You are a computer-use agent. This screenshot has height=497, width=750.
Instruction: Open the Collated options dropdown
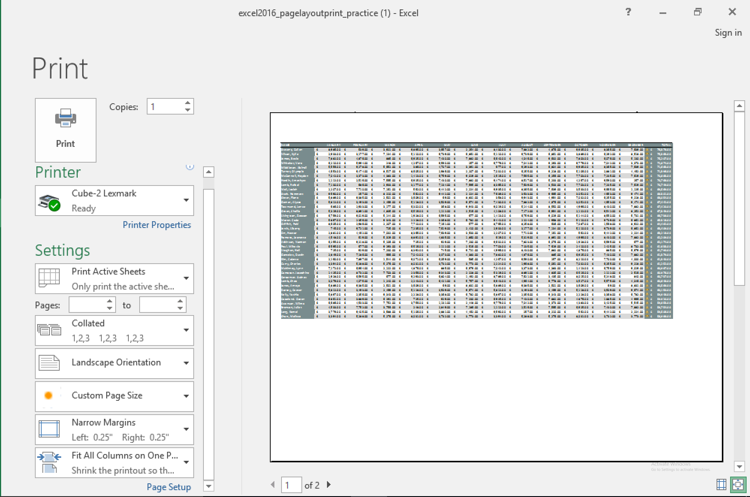point(114,331)
